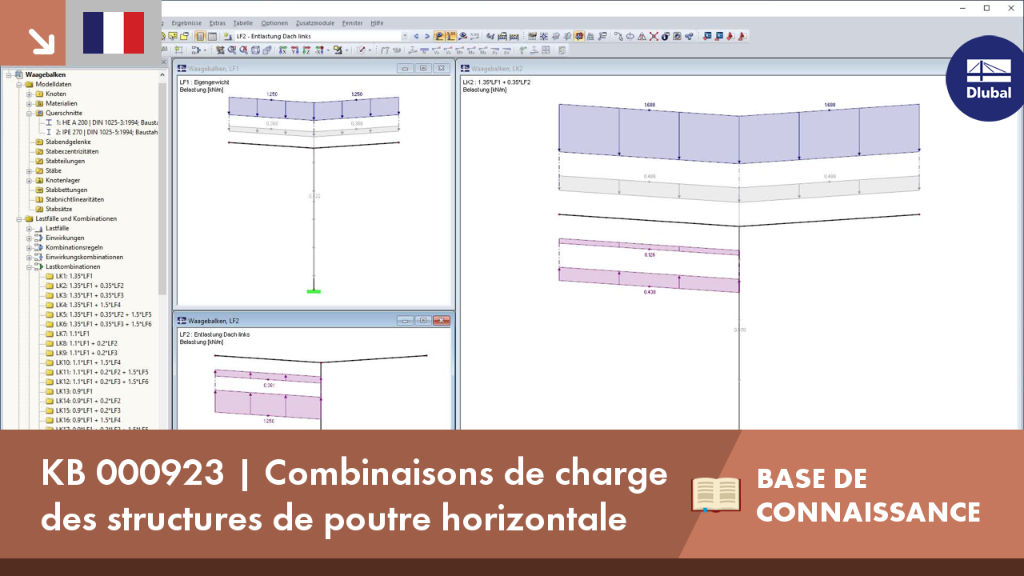This screenshot has width=1024, height=576.
Task: Click the red X delete toolbar icon
Action: click(x=654, y=37)
